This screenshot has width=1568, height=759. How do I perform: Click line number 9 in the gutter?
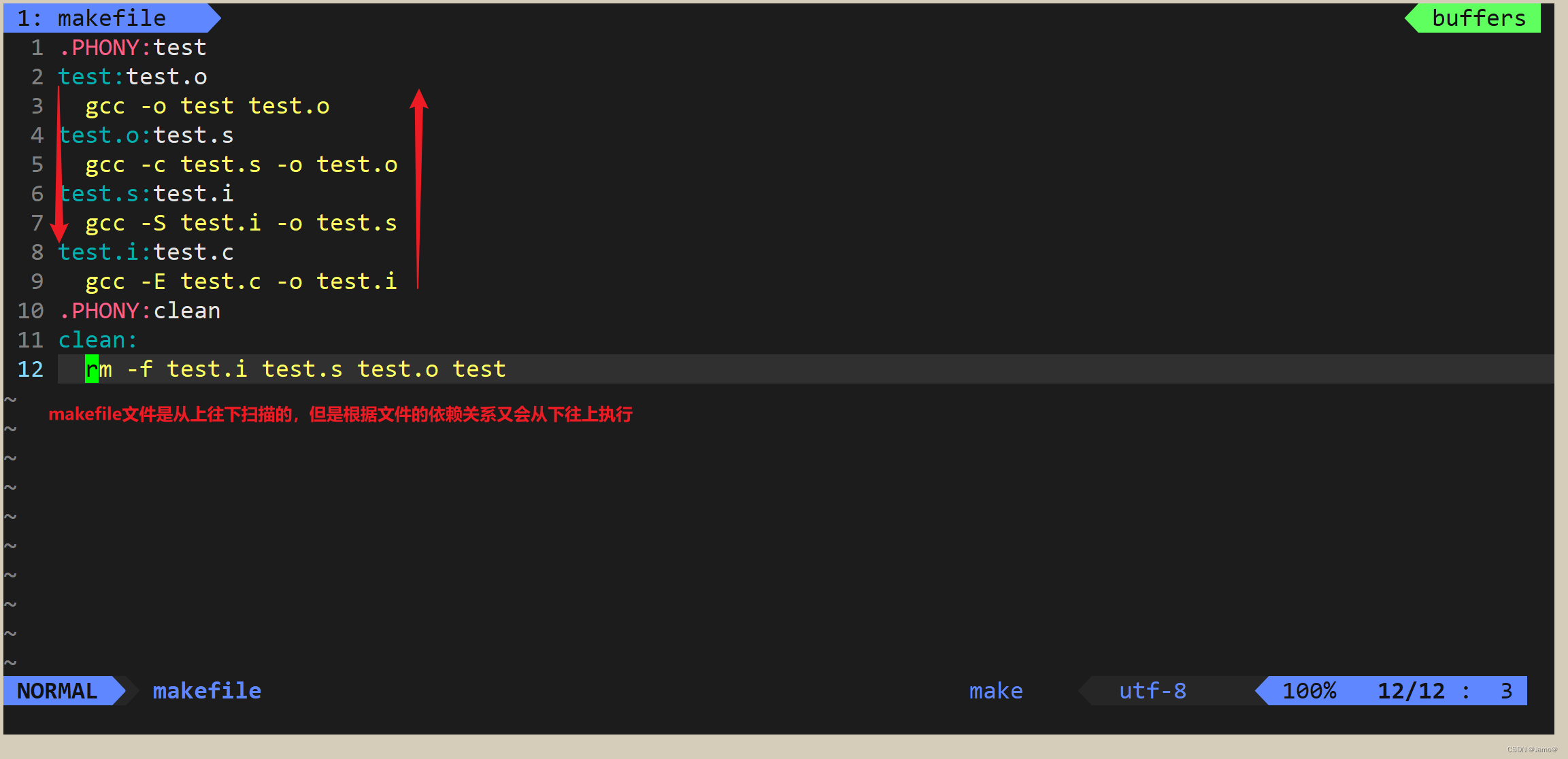point(37,282)
